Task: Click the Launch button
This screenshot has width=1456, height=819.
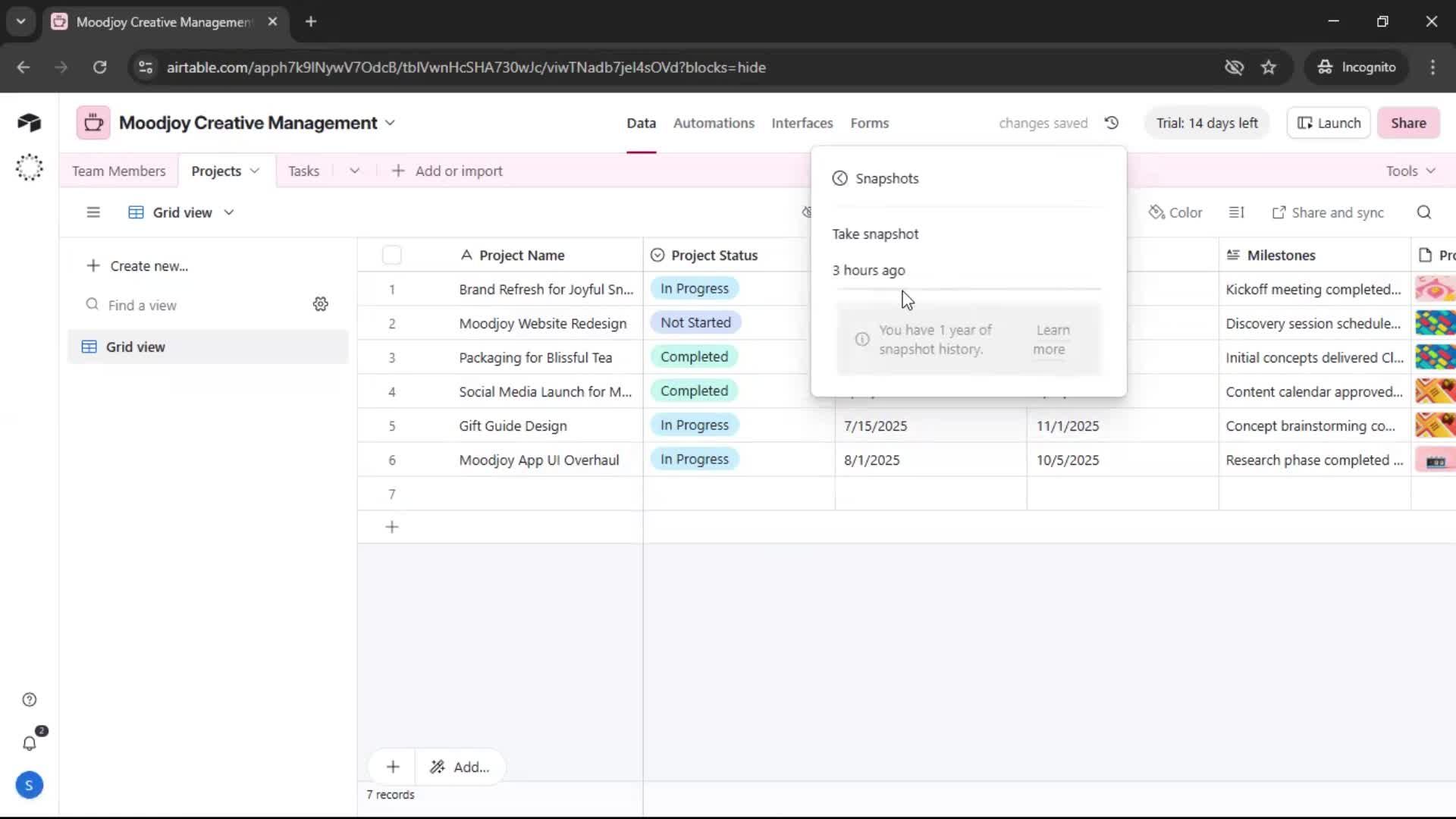Action: point(1329,123)
